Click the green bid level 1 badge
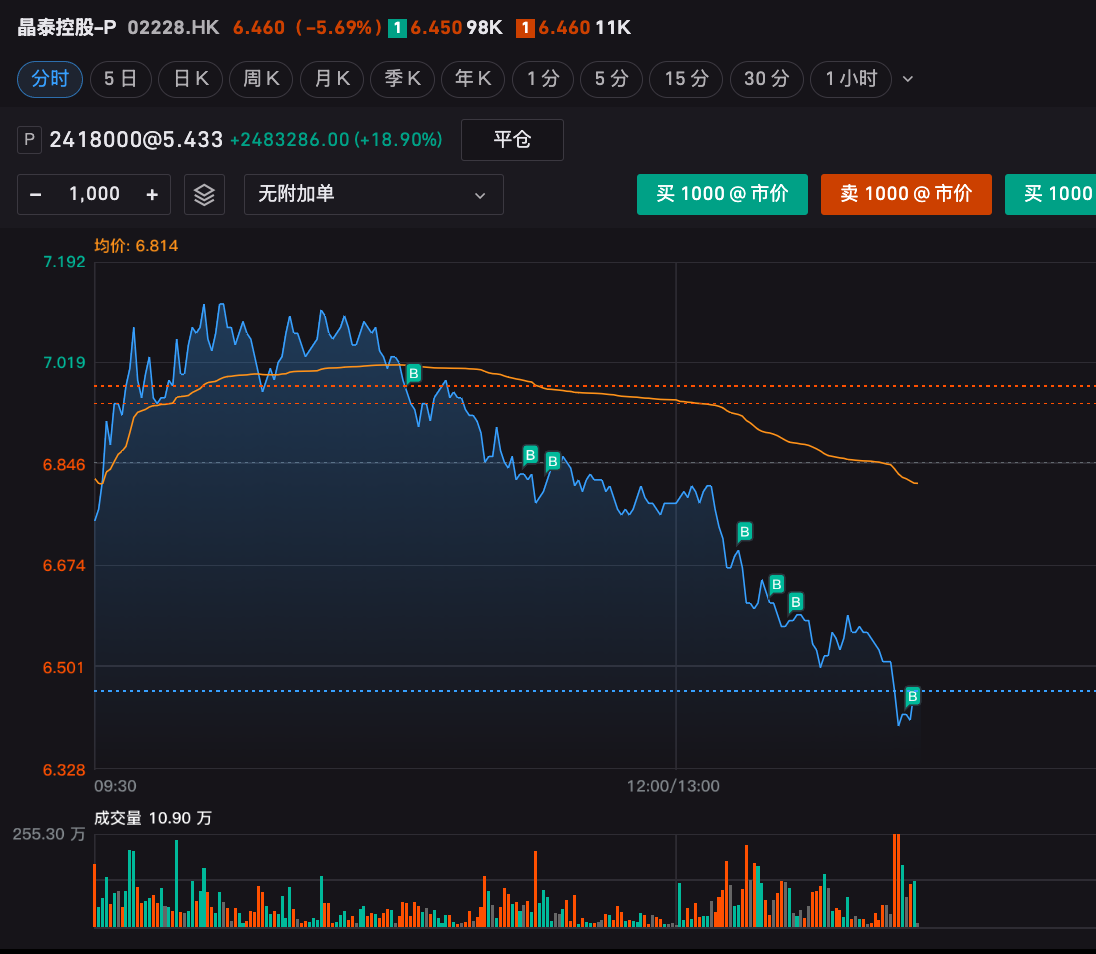The width and height of the screenshot is (1096, 954). point(397,28)
